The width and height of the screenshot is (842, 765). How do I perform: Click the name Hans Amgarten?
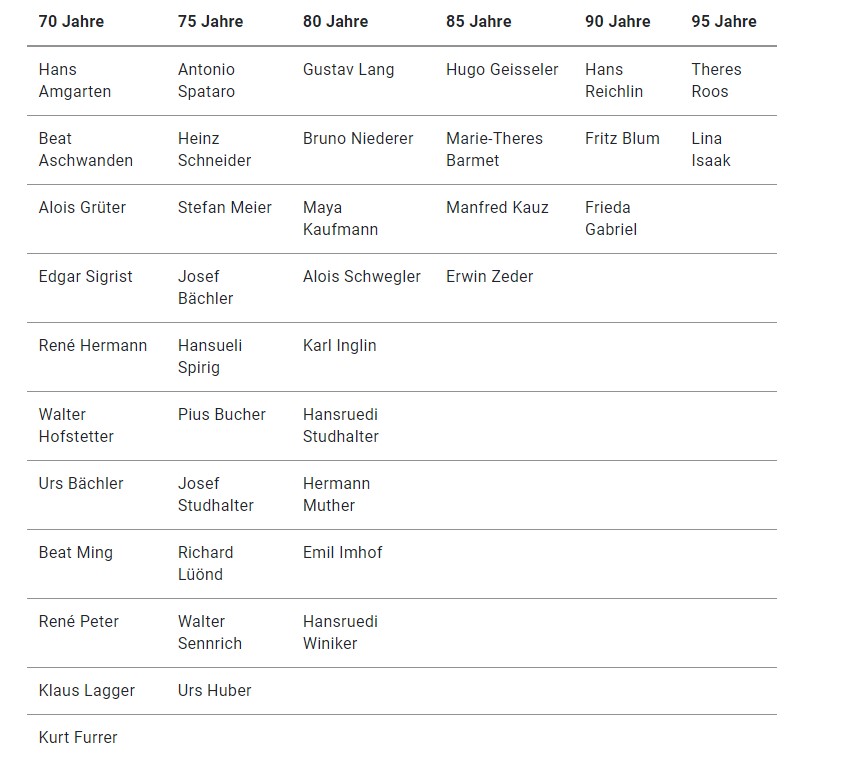(75, 80)
